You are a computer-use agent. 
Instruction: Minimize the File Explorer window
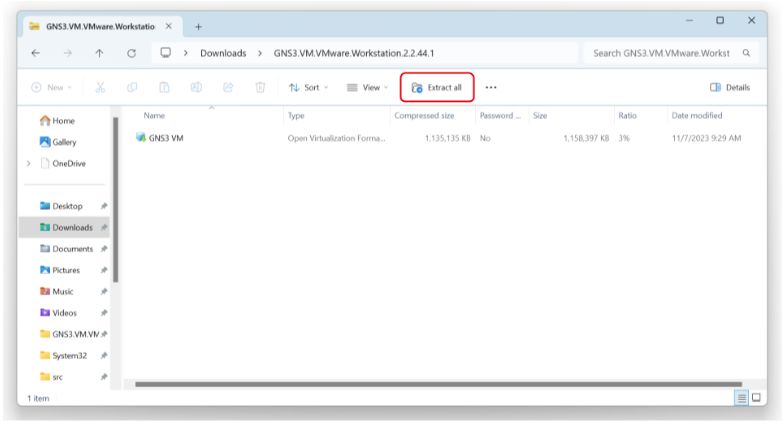pos(689,20)
